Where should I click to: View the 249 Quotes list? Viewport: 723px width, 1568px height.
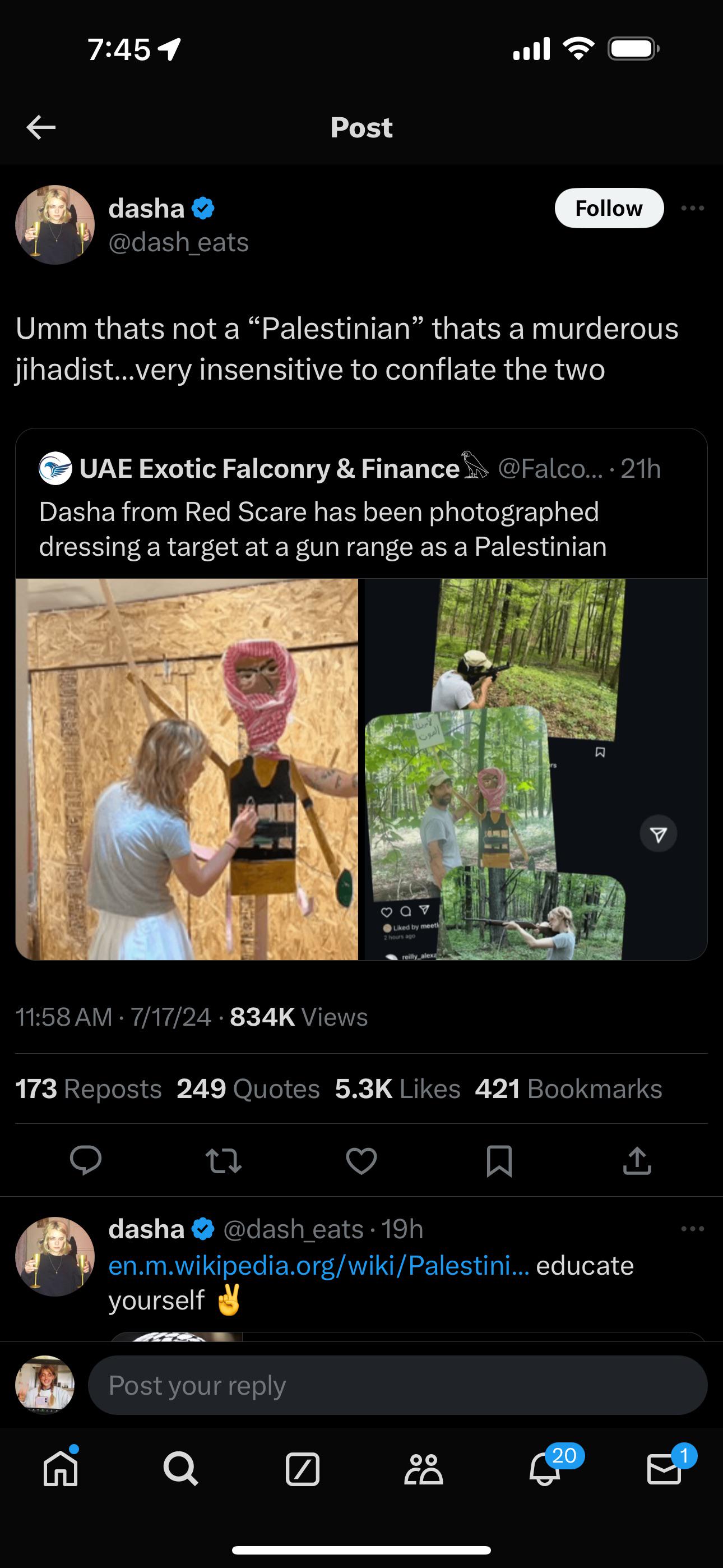pos(248,1089)
